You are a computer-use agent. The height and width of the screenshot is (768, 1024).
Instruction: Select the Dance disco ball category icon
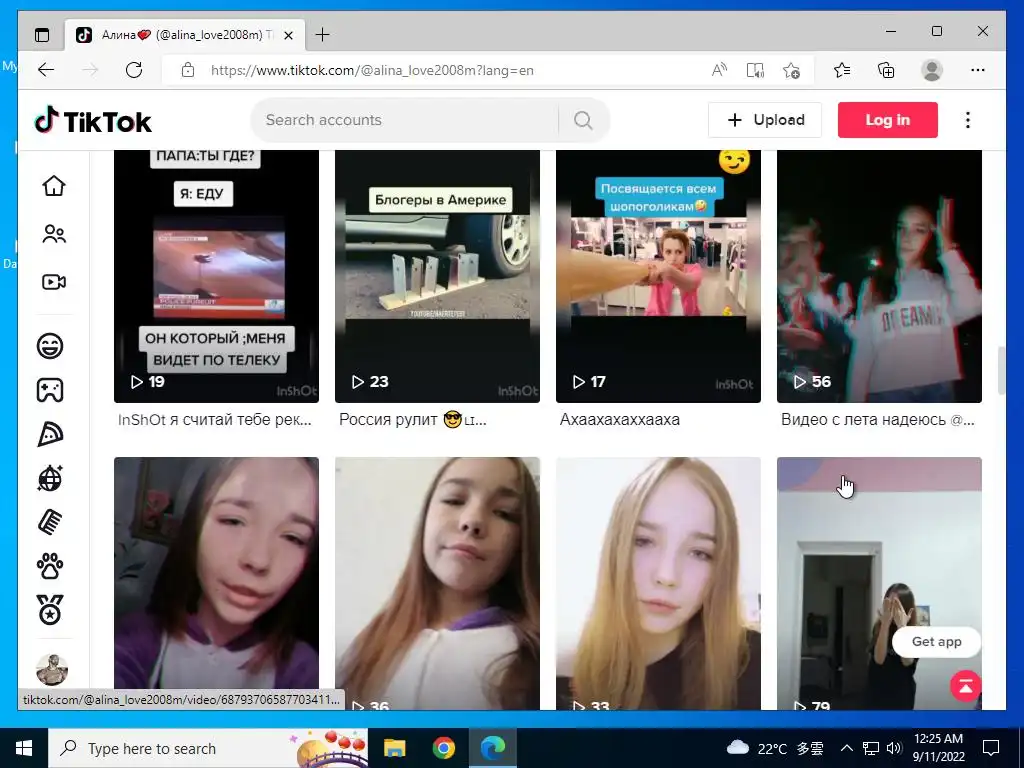pyautogui.click(x=50, y=479)
